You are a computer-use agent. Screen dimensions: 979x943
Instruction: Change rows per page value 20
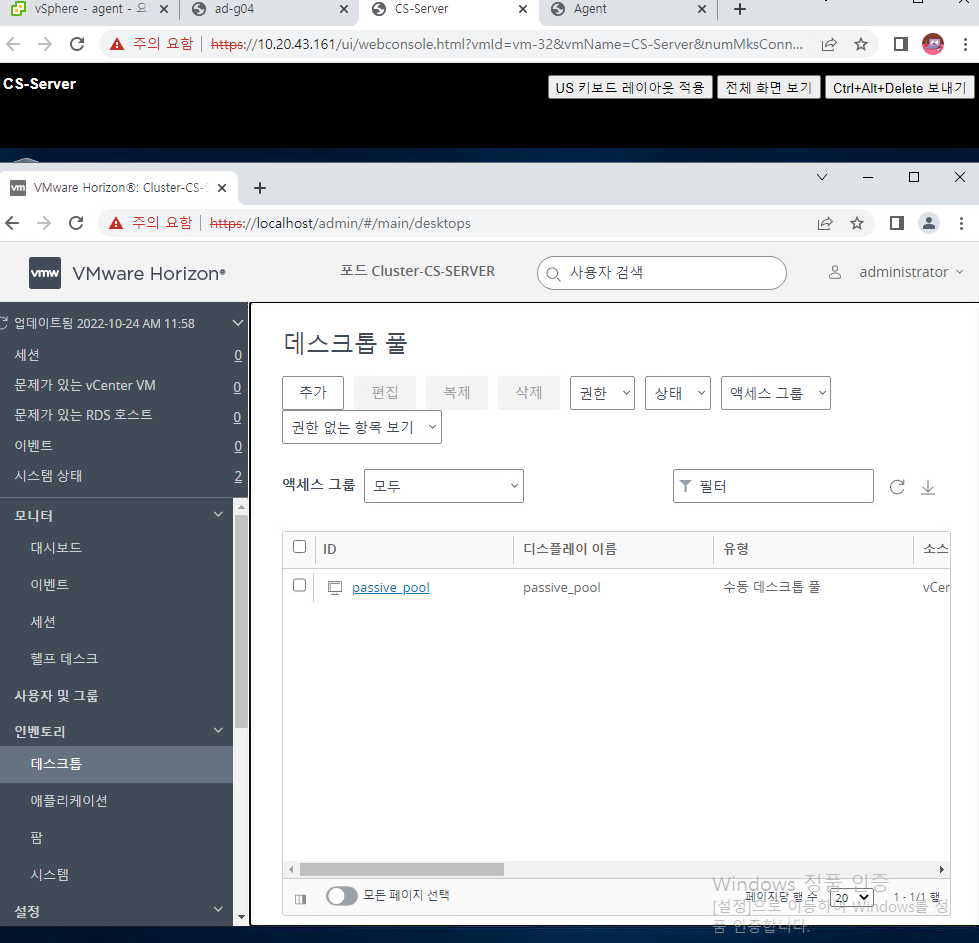pyautogui.click(x=852, y=897)
